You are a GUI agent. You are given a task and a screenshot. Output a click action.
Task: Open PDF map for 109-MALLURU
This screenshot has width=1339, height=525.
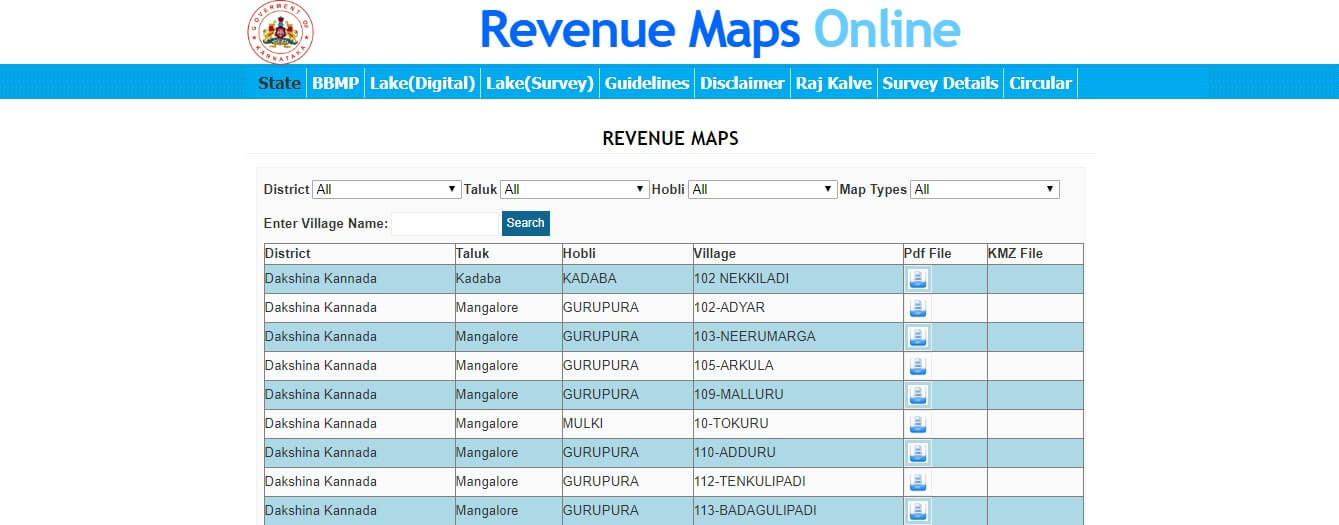coord(917,395)
